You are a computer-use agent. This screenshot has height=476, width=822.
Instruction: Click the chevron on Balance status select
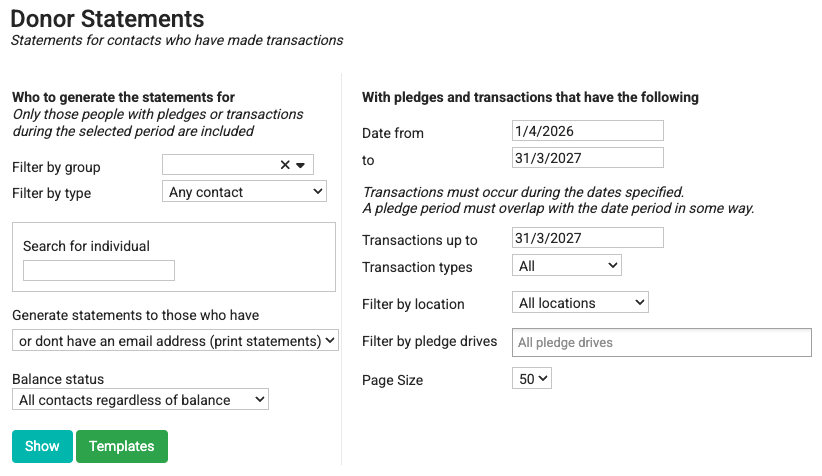pyautogui.click(x=259, y=399)
